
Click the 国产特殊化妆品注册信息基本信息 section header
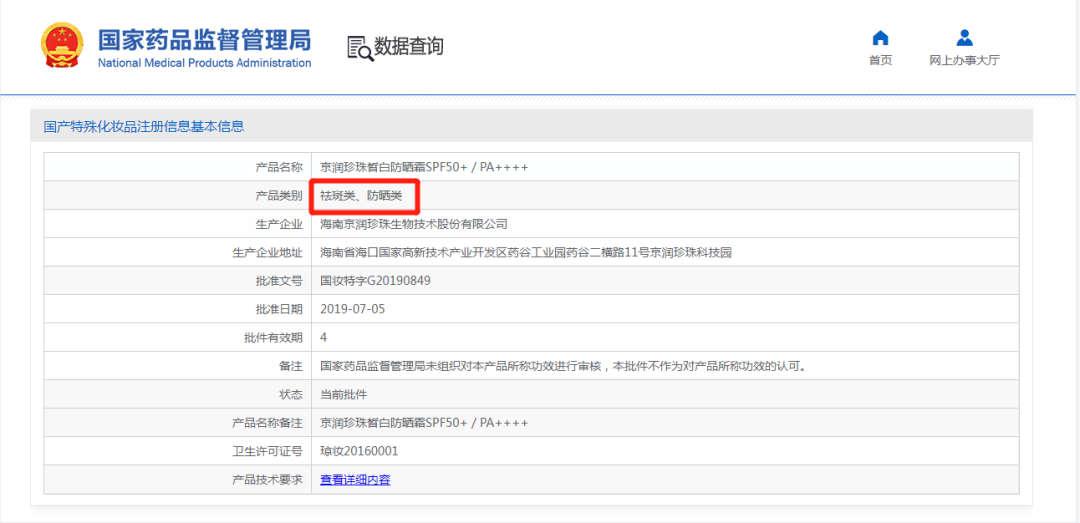coord(144,127)
